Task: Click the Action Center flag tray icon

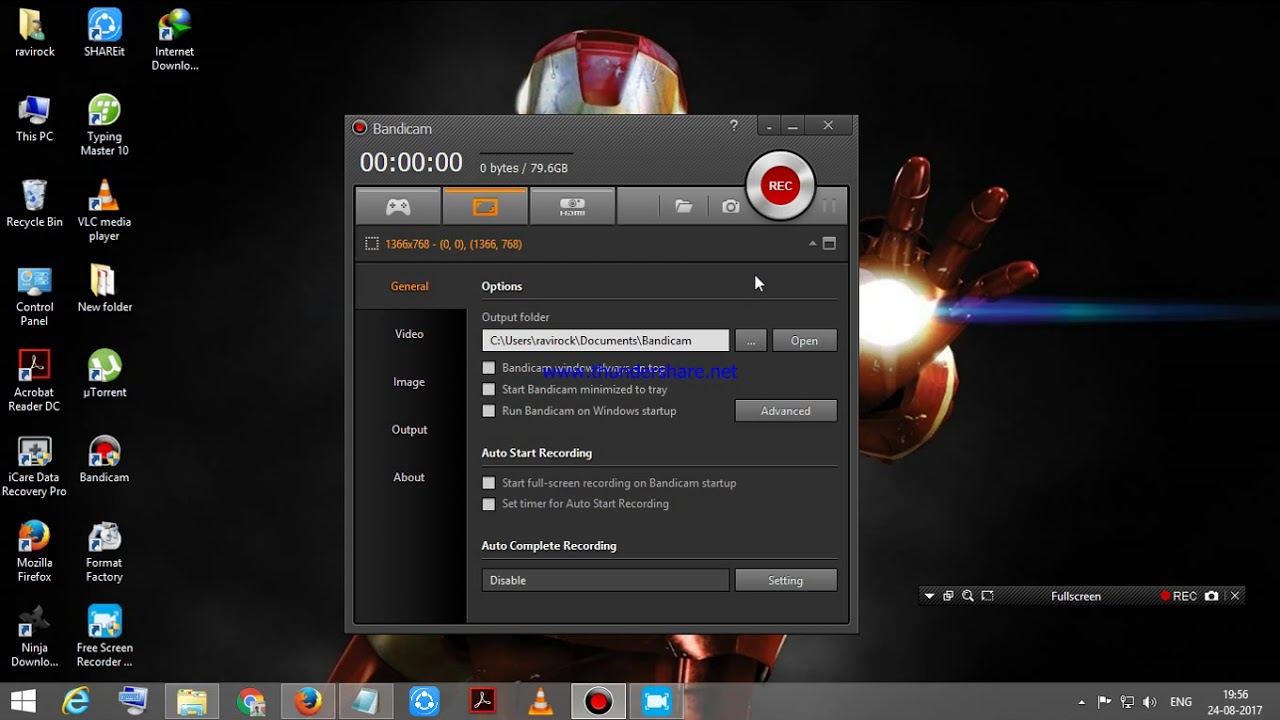Action: pyautogui.click(x=1105, y=702)
